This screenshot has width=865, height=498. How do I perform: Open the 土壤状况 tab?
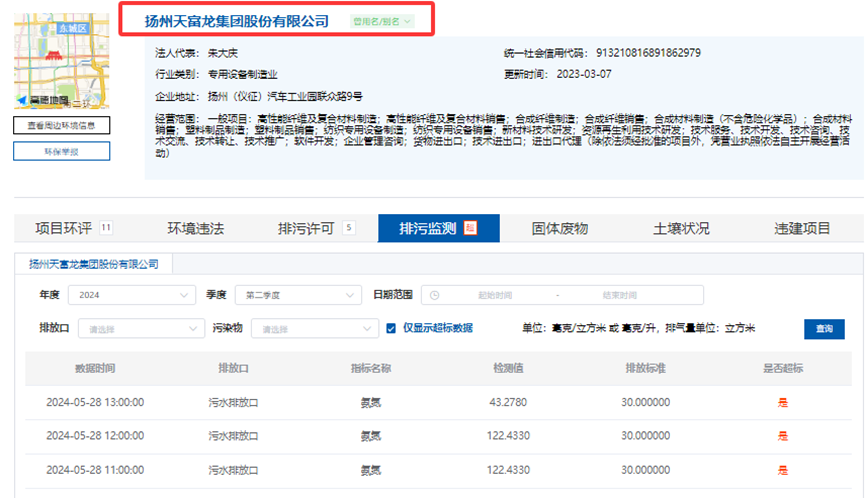pos(681,228)
